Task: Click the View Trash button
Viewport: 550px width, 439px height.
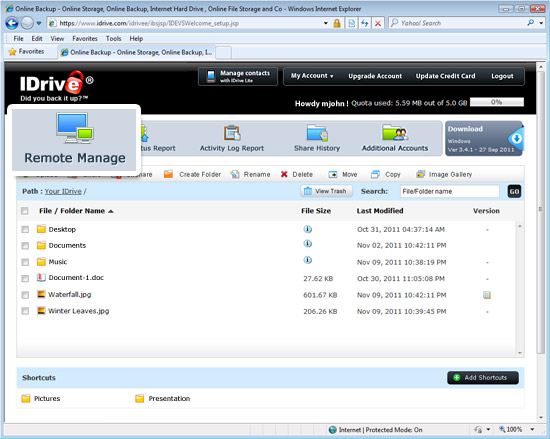Action: (x=326, y=191)
